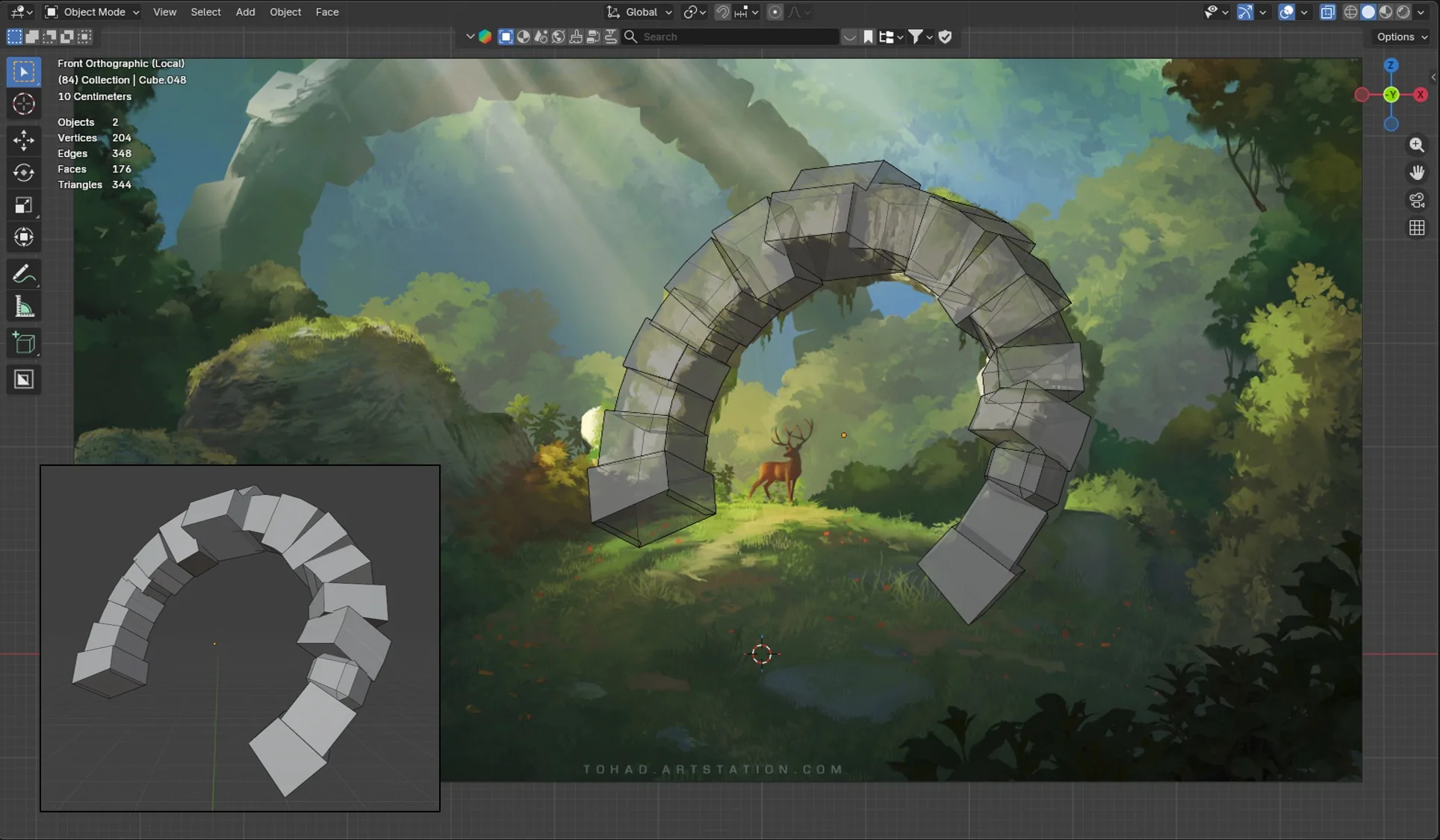Open the Global transform orientation dropdown
The image size is (1440, 840).
click(x=639, y=12)
